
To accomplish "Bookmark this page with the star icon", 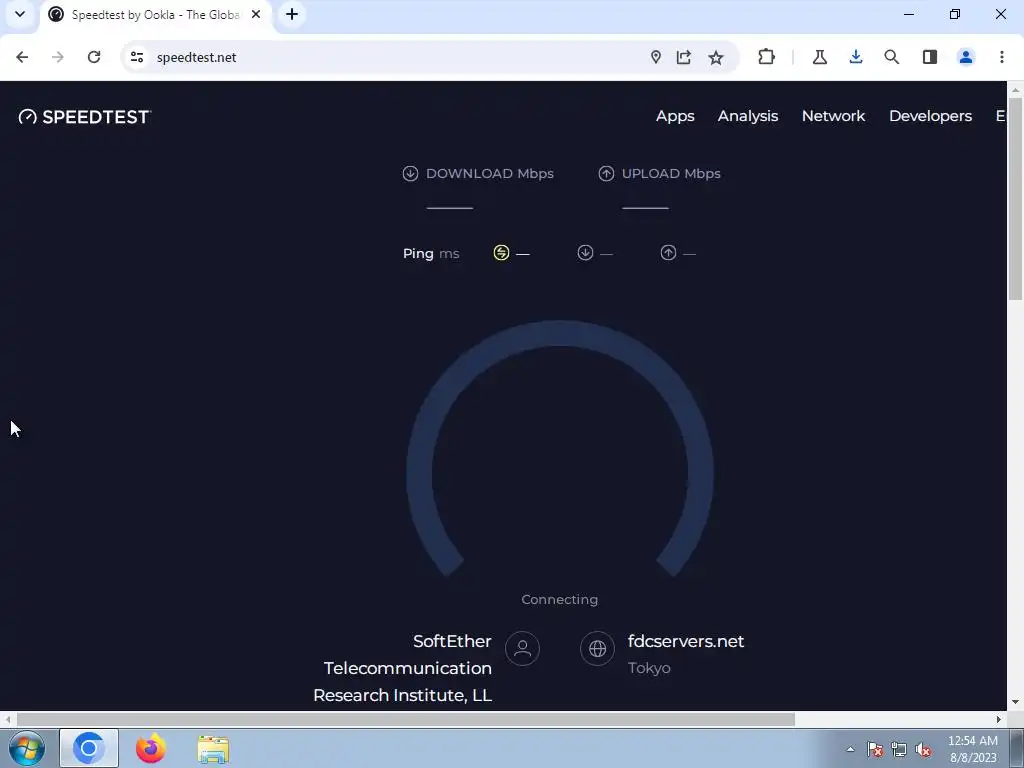I will [x=716, y=57].
